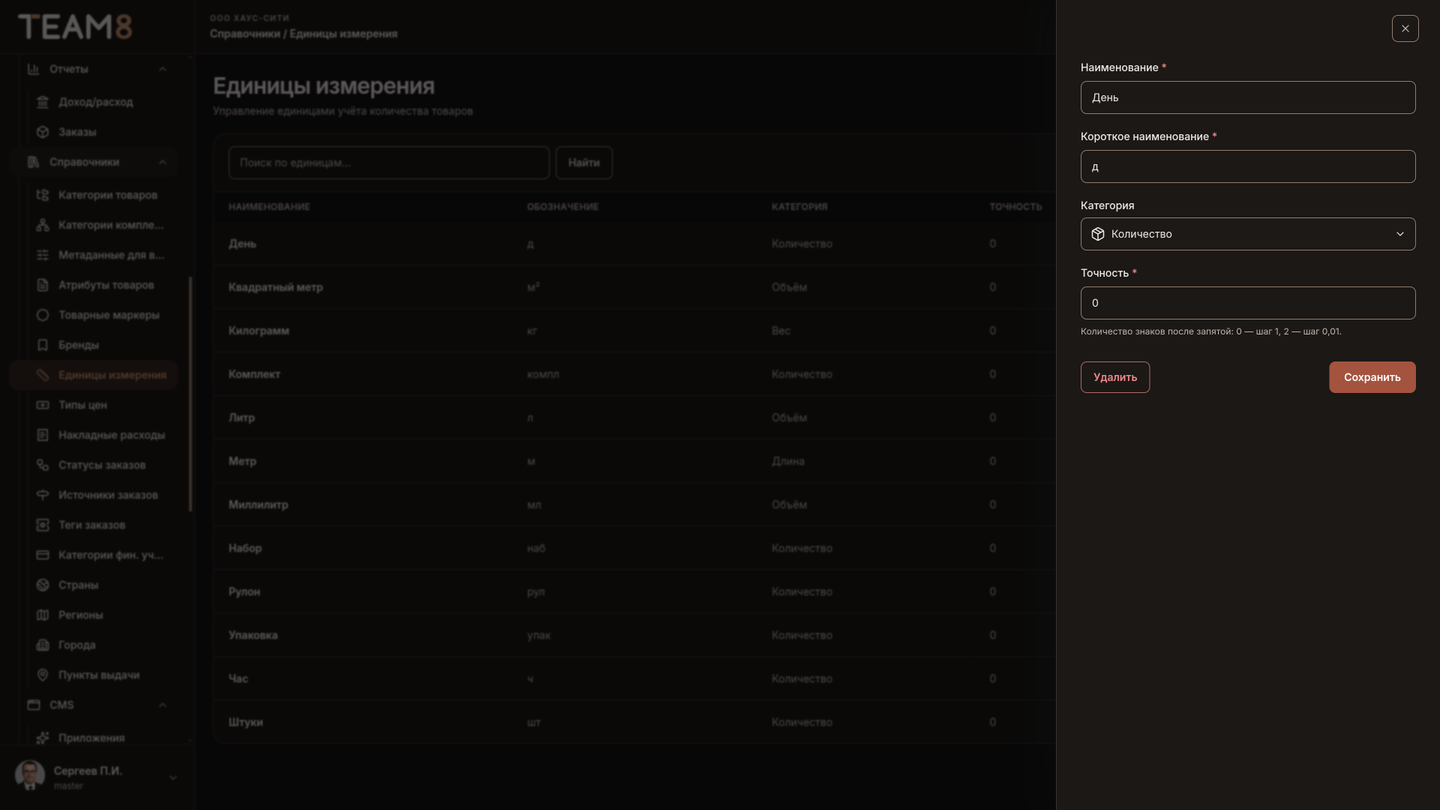This screenshot has height=810, width=1440.
Task: Click the Страны globe icon
Action: pos(42,585)
